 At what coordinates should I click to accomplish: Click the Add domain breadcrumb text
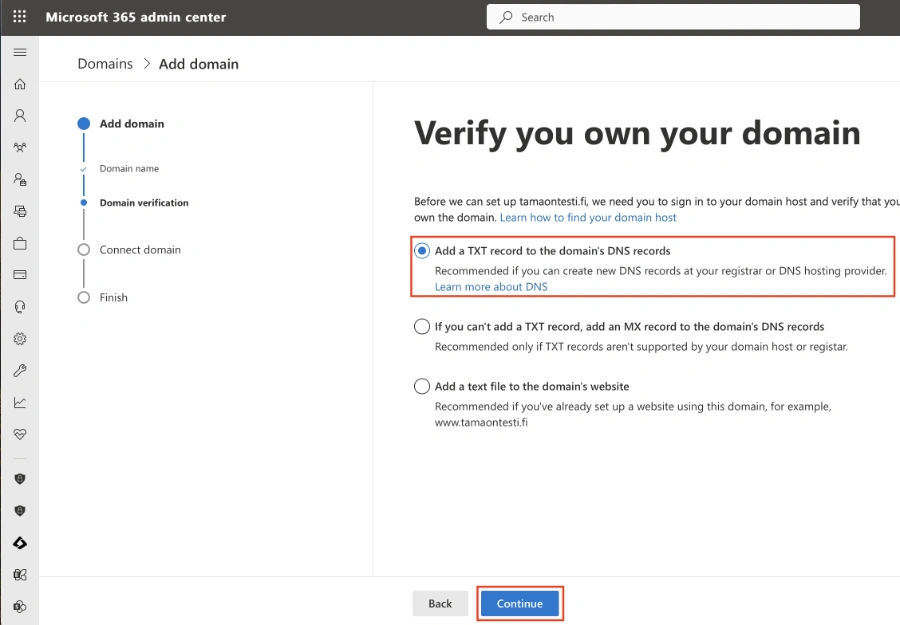pos(199,64)
